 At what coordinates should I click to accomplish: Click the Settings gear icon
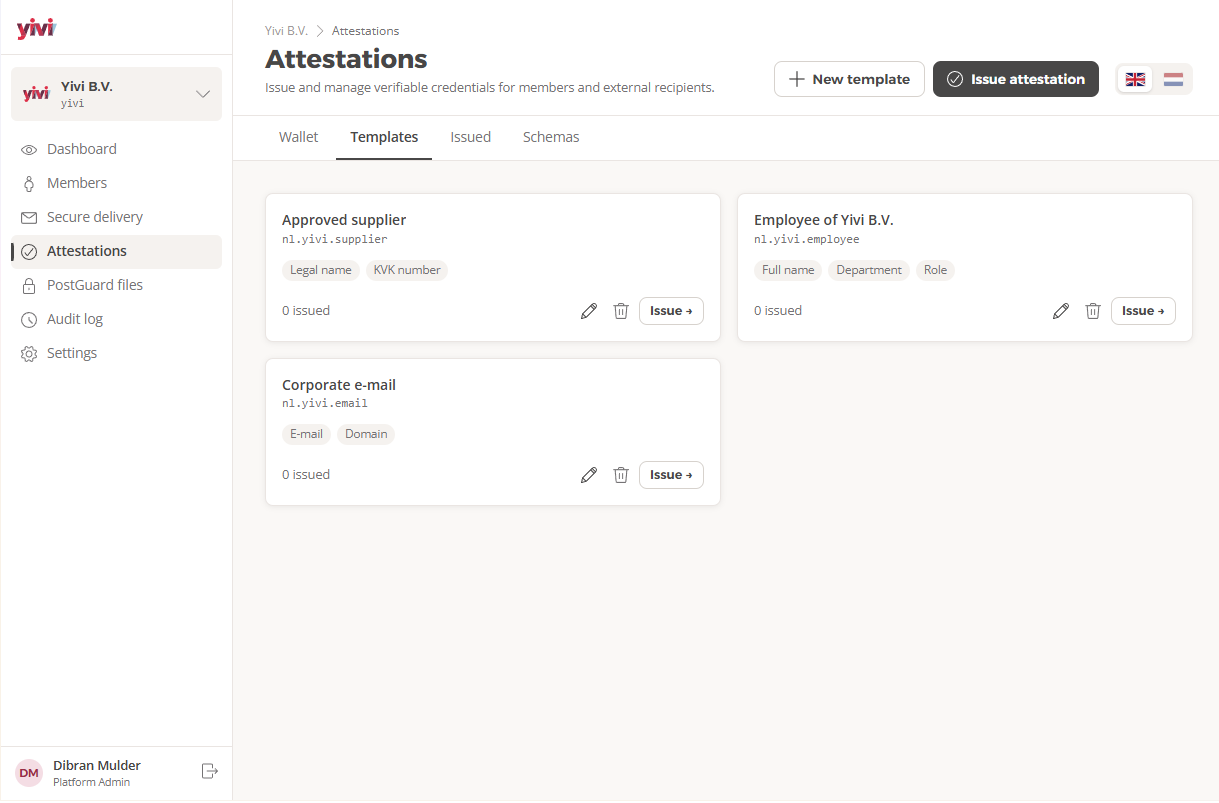[29, 353]
